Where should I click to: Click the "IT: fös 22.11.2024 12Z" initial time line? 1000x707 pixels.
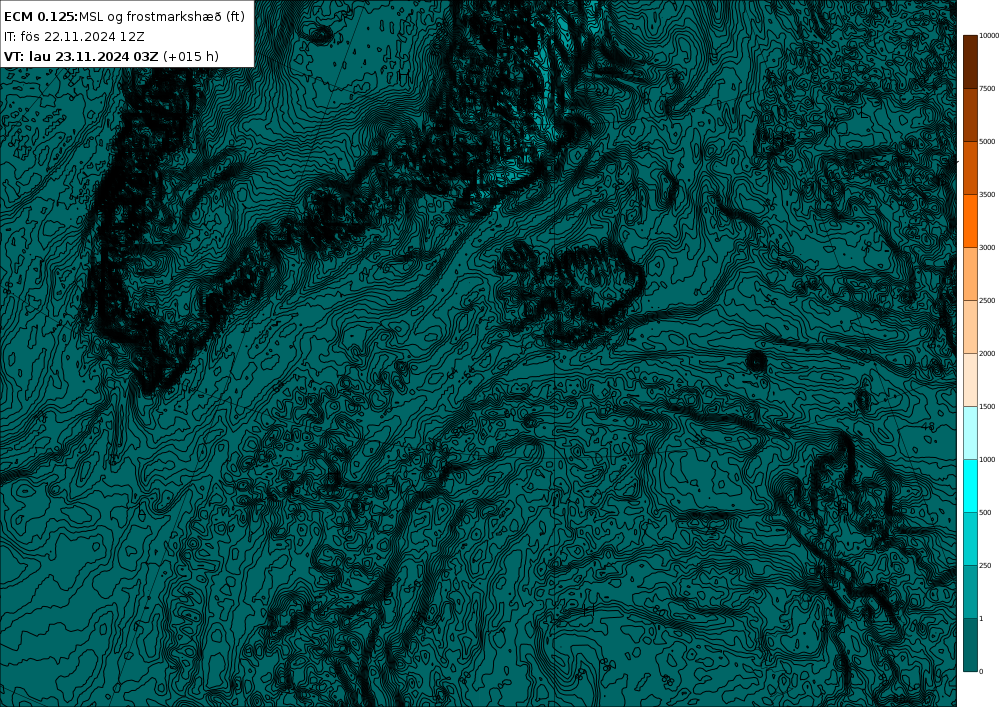click(x=74, y=37)
